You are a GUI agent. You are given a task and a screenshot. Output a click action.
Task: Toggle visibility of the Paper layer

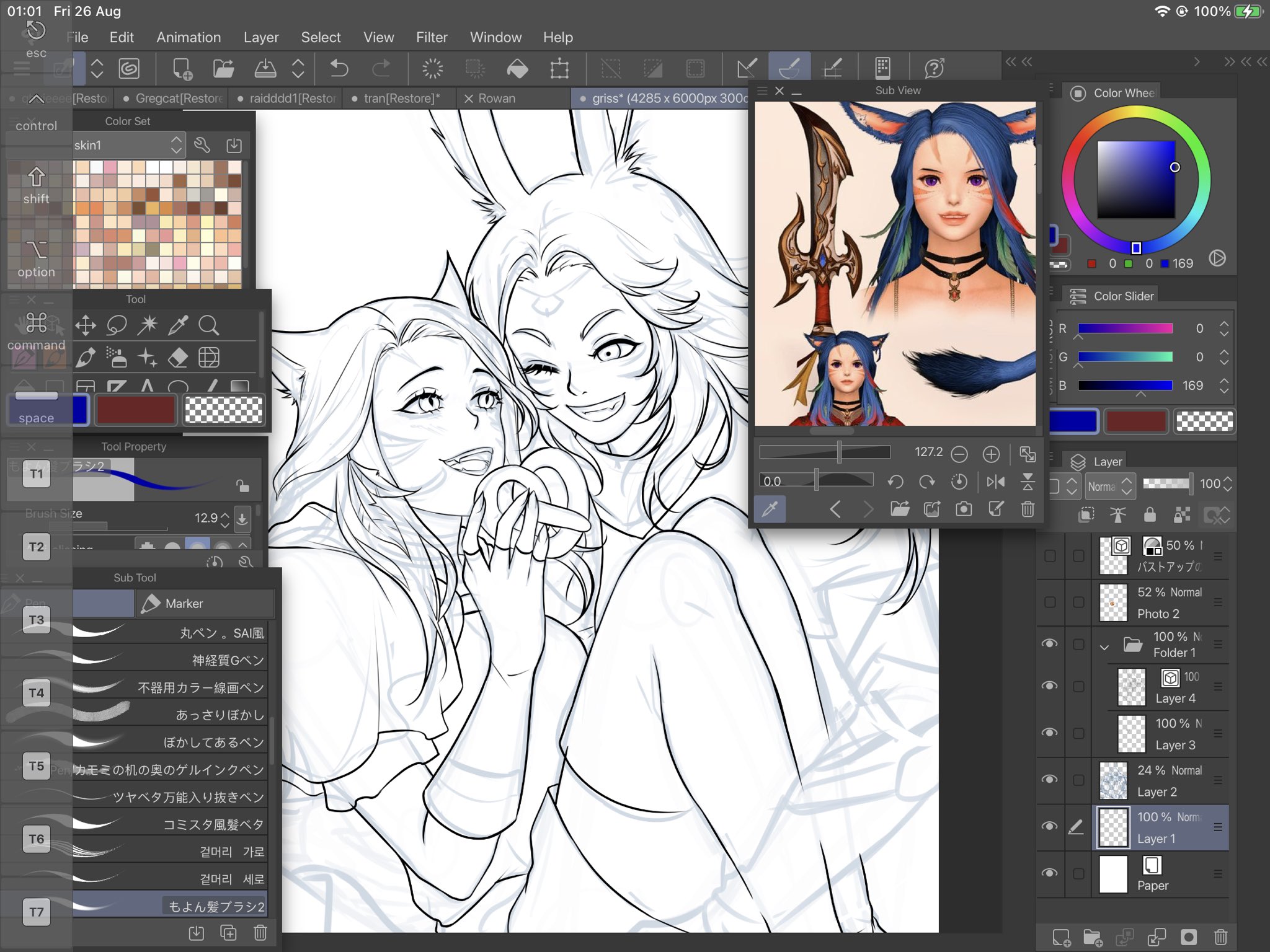click(1050, 874)
